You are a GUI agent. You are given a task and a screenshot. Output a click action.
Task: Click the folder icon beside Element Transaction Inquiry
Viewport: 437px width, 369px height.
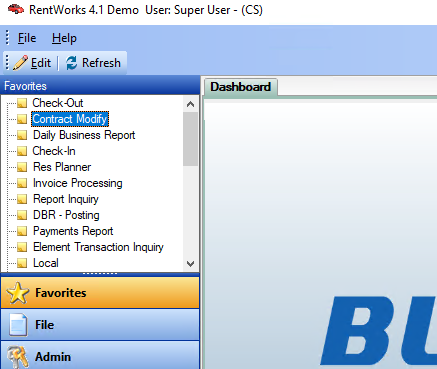(22, 247)
